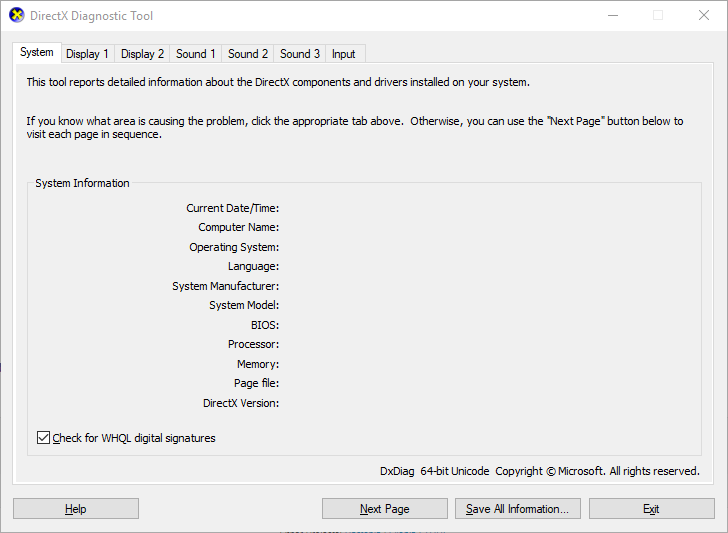Click the DirectX logo icon in title bar
728x533 pixels.
coord(17,15)
